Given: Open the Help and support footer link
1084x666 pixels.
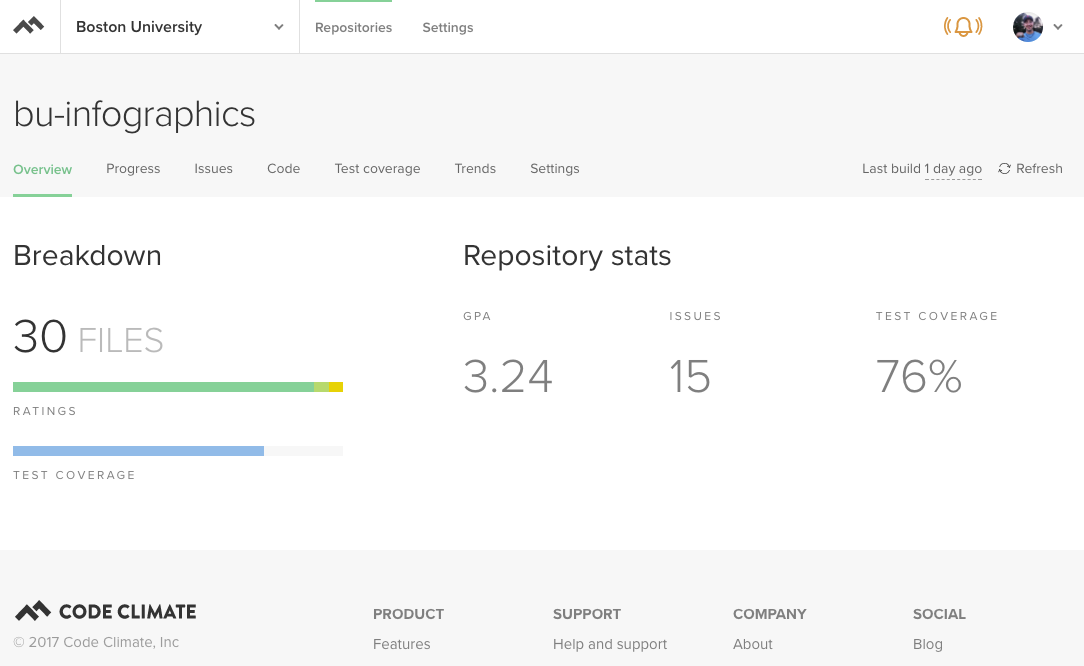Looking at the screenshot, I should click(x=610, y=644).
